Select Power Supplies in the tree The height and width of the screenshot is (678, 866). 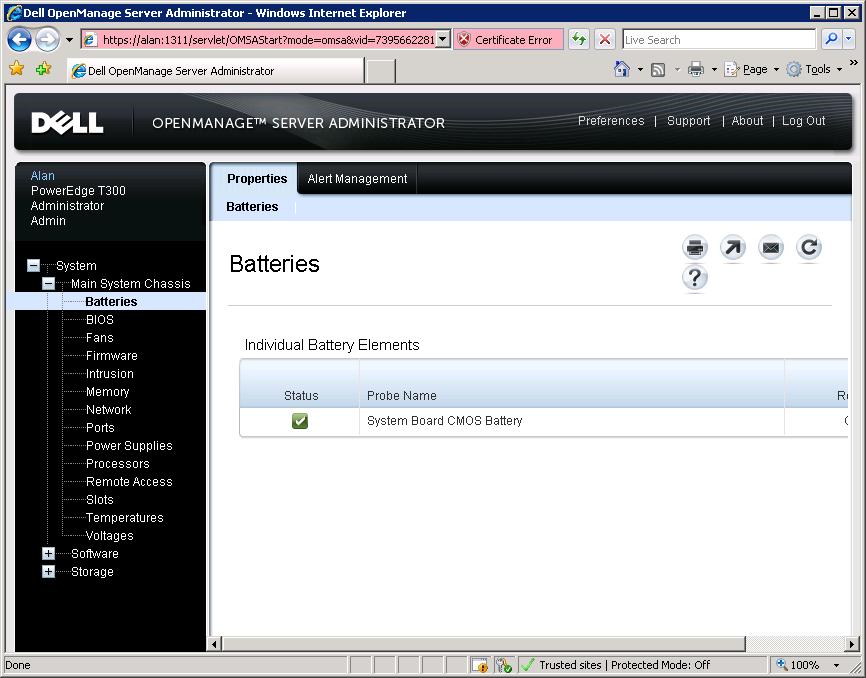click(x=129, y=446)
